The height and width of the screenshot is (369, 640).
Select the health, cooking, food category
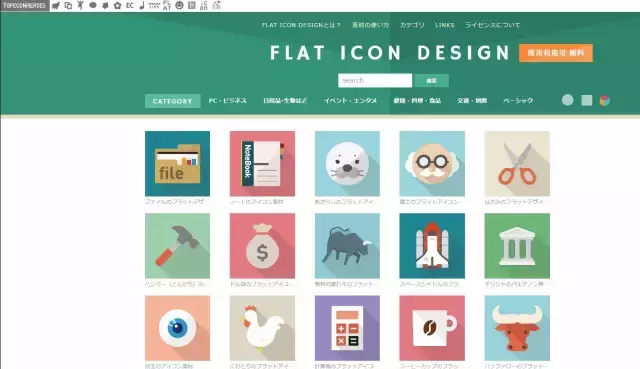417,100
